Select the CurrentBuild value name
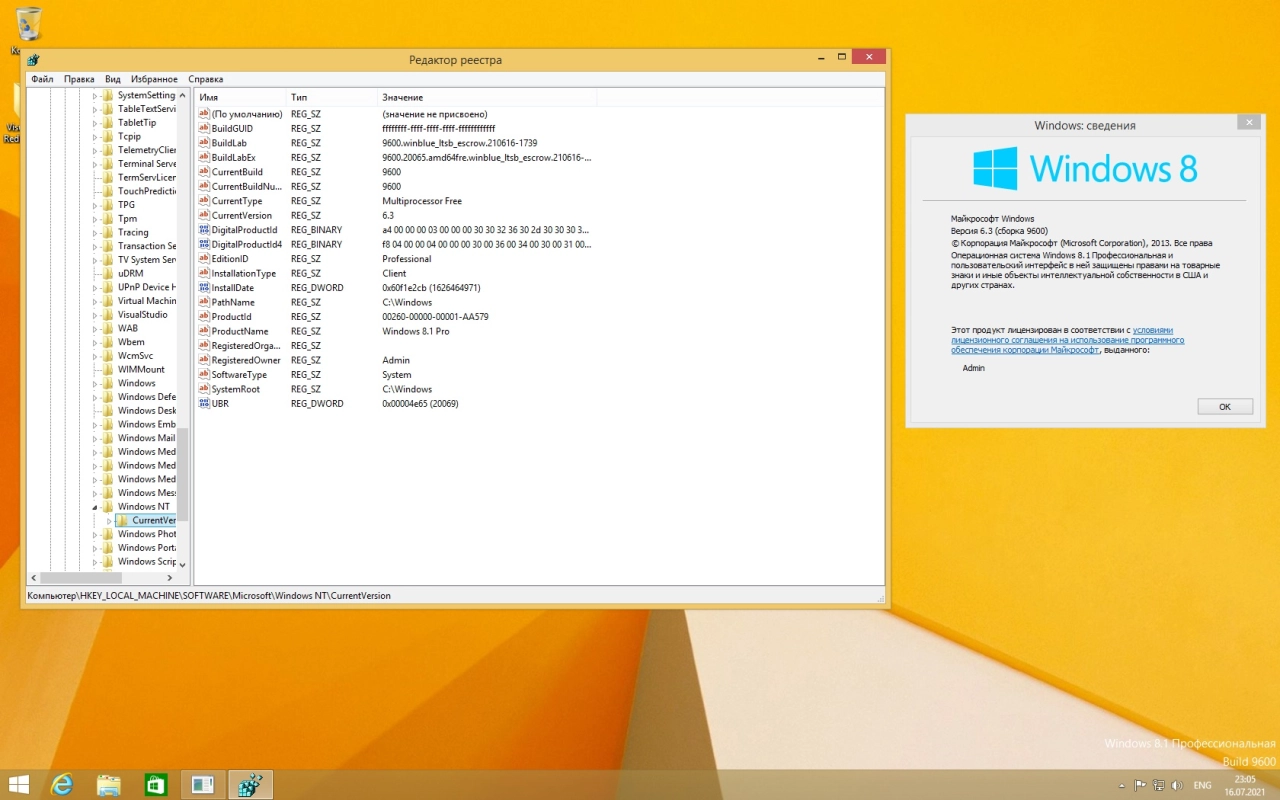 (x=237, y=172)
